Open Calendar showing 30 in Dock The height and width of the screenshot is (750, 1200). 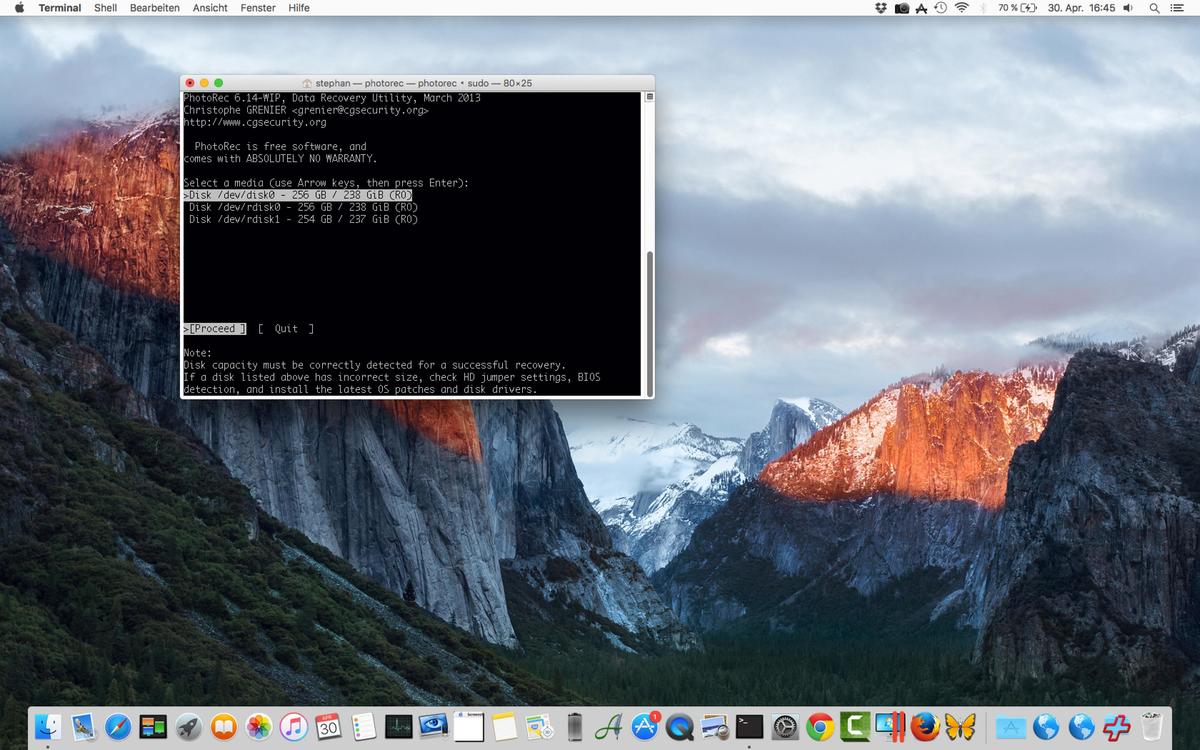(x=328, y=727)
